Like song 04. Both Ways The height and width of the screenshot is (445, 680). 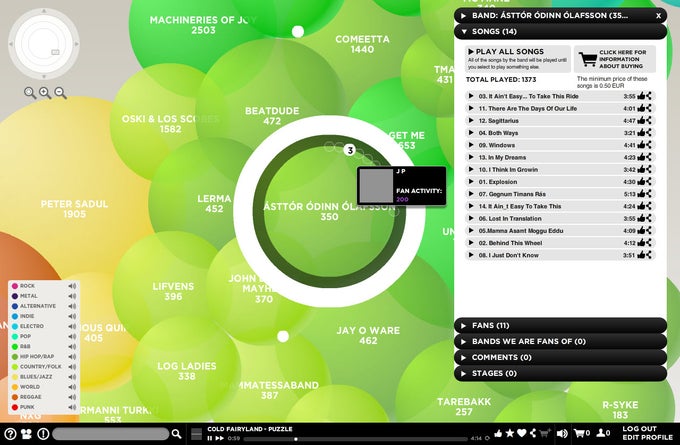[x=641, y=133]
